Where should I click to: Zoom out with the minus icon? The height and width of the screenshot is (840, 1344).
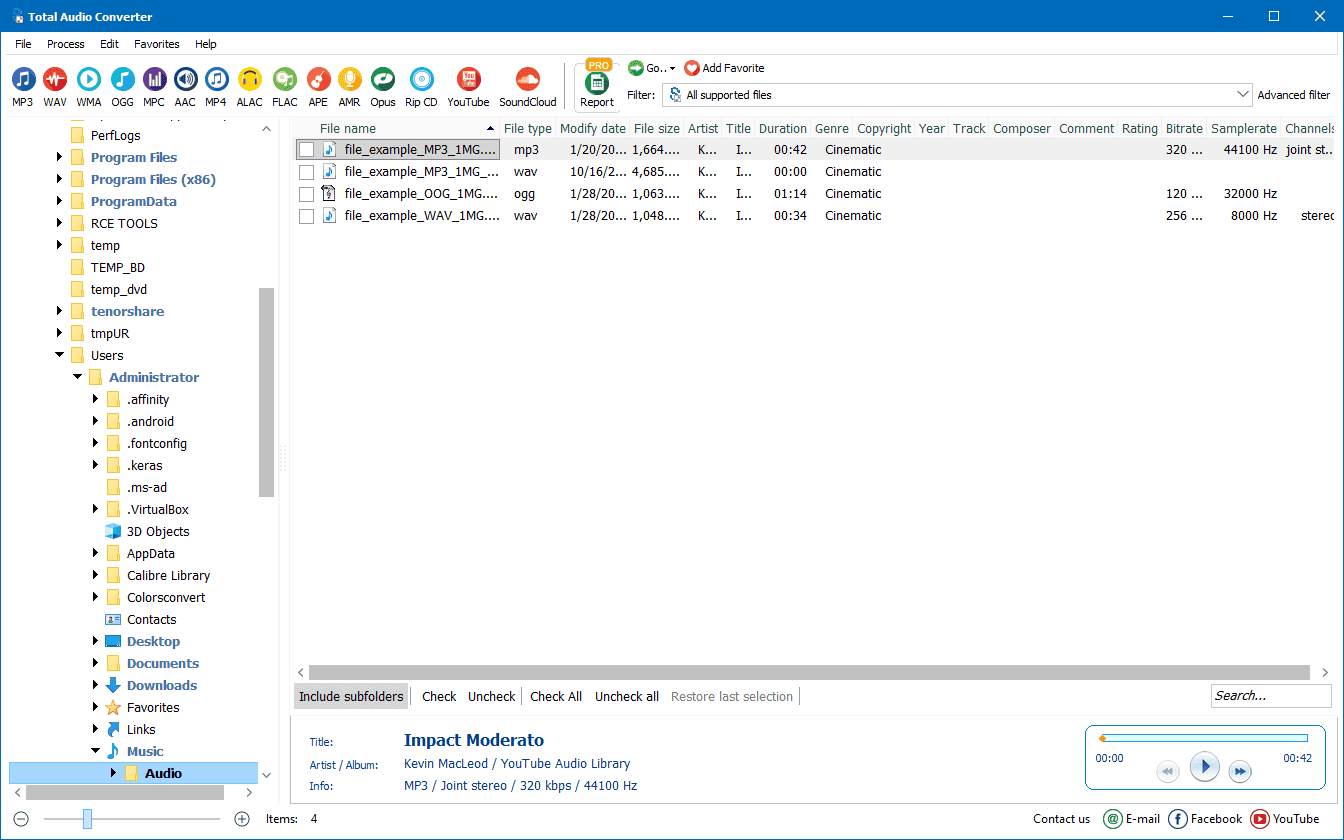21,819
